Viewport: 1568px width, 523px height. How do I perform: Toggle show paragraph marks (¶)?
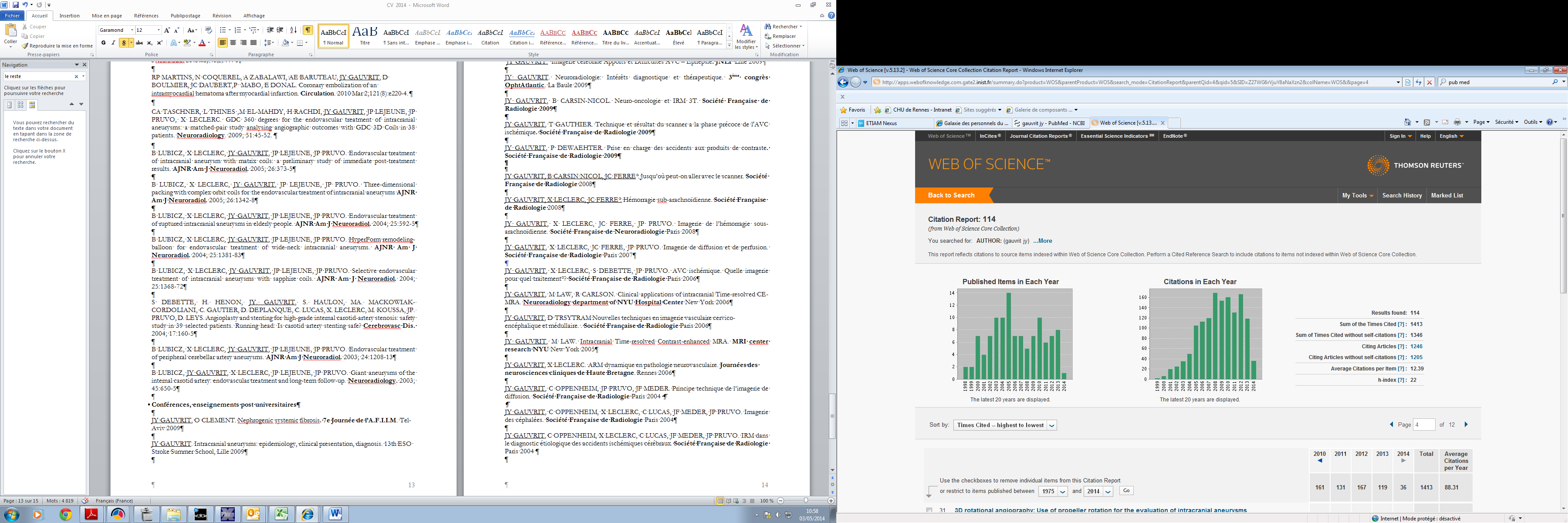point(308,30)
